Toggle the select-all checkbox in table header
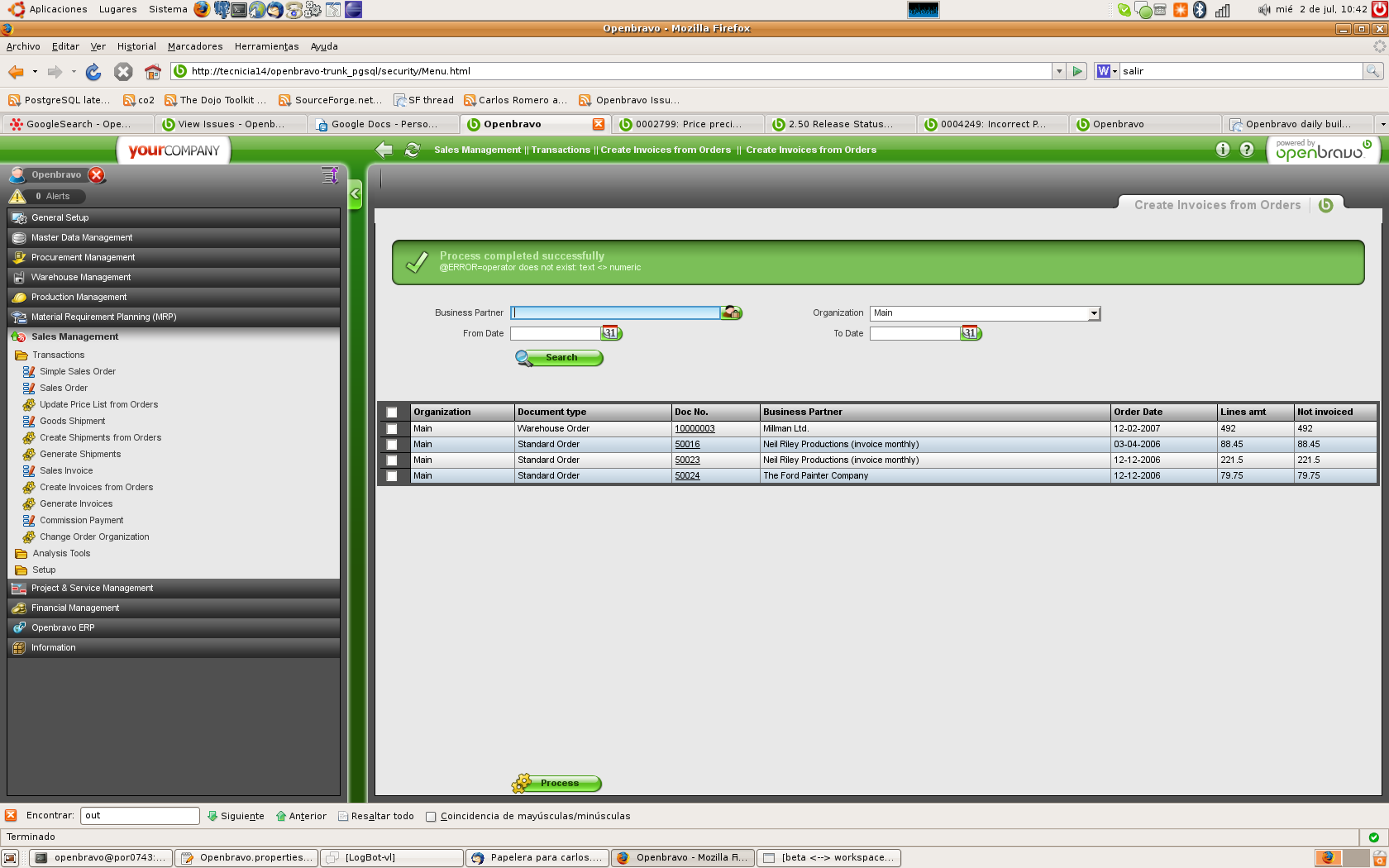The height and width of the screenshot is (868, 1389). click(x=392, y=413)
